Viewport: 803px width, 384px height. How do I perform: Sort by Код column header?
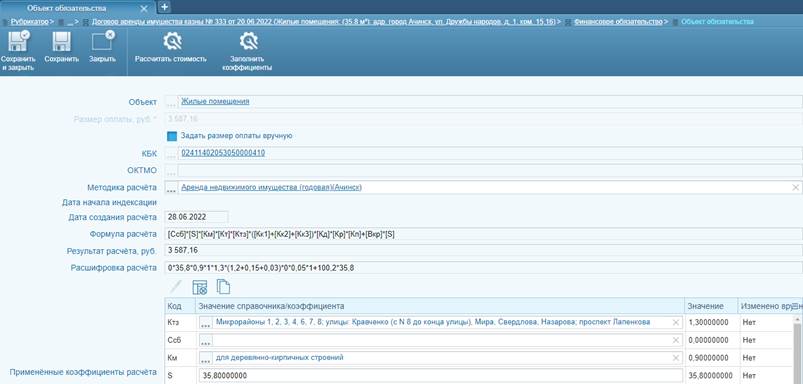click(x=180, y=306)
